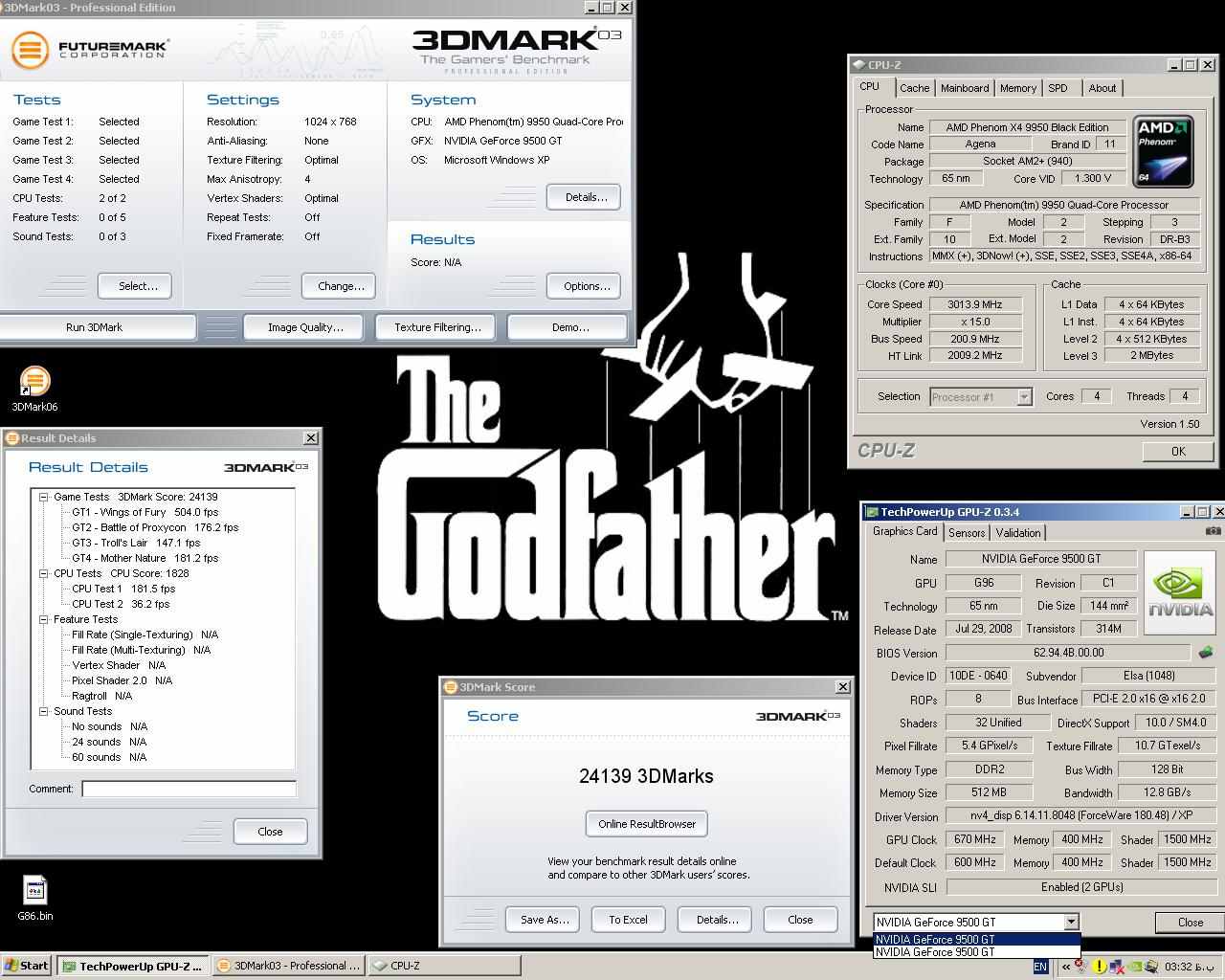
Task: Select the Ragtroll result row
Action: pos(101,696)
